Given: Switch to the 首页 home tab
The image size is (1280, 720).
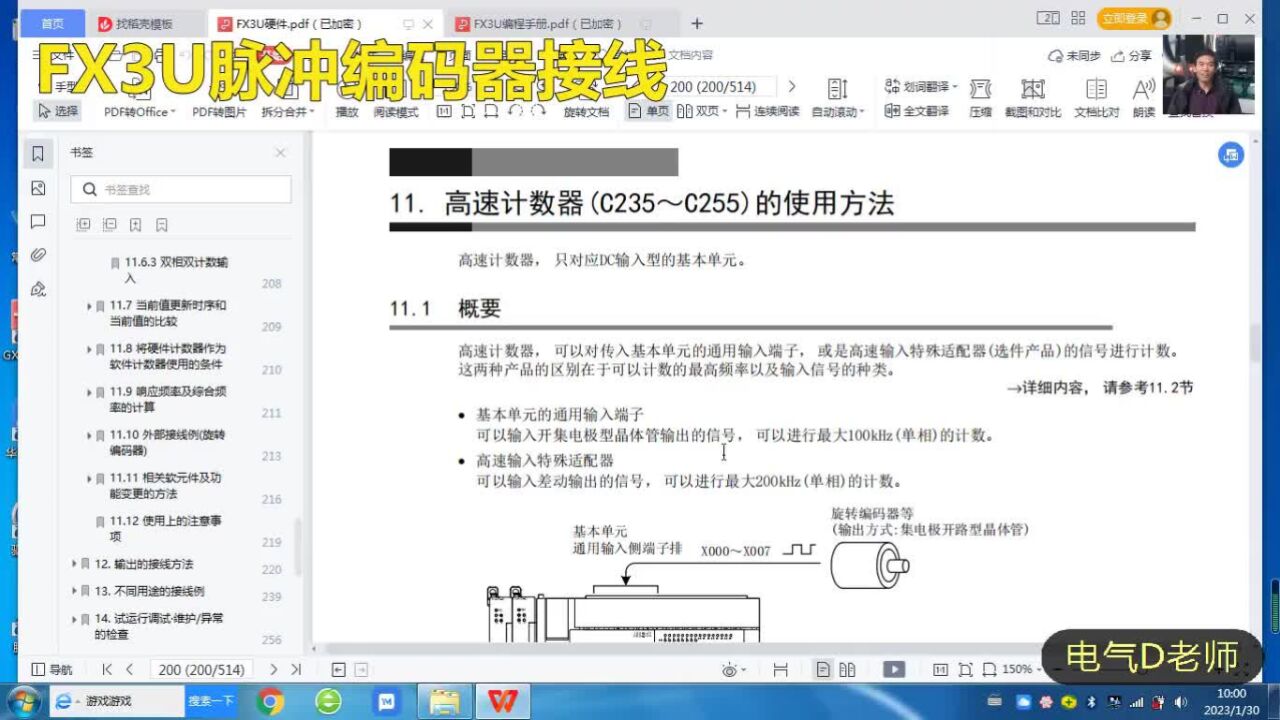Looking at the screenshot, I should pyautogui.click(x=53, y=23).
